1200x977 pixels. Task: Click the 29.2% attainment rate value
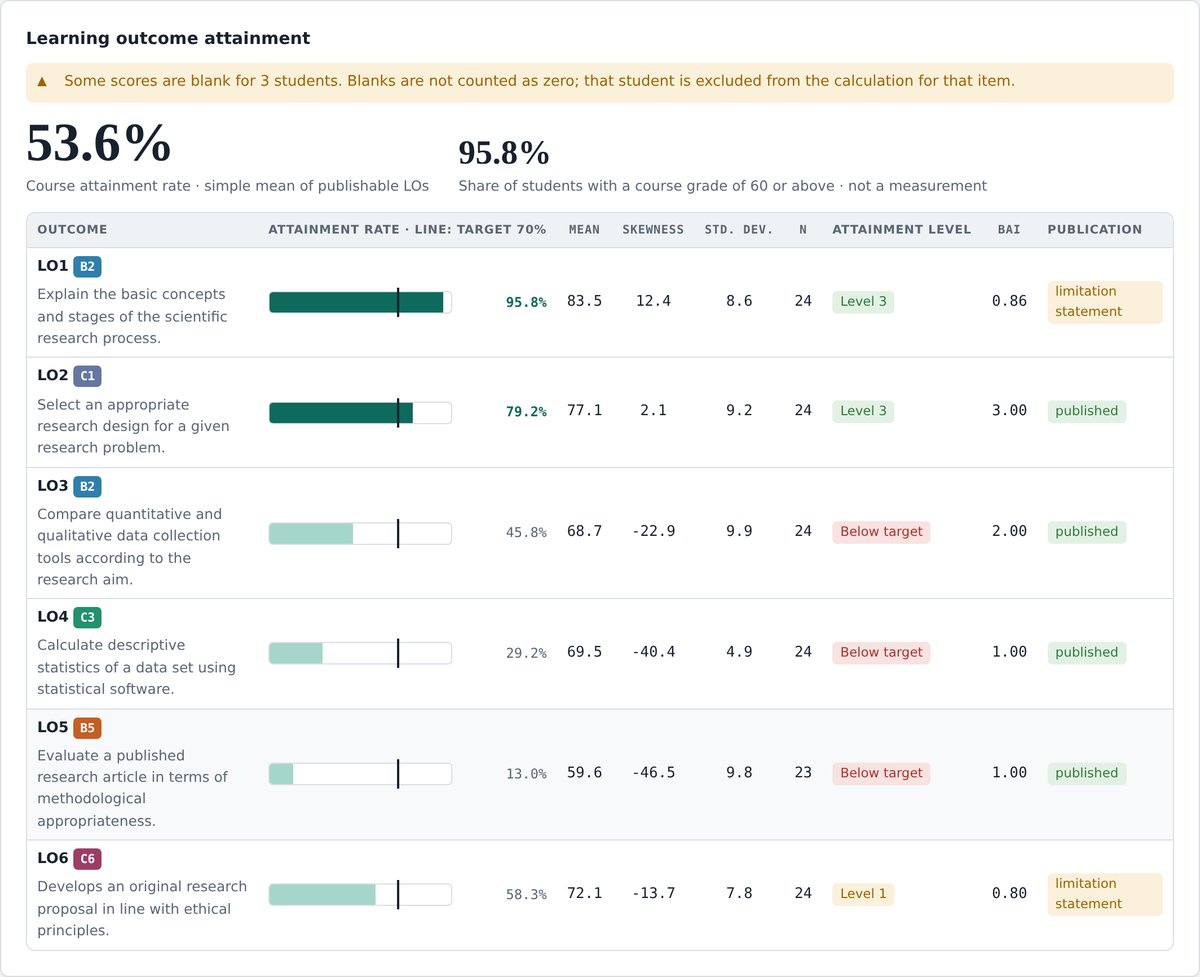(526, 653)
